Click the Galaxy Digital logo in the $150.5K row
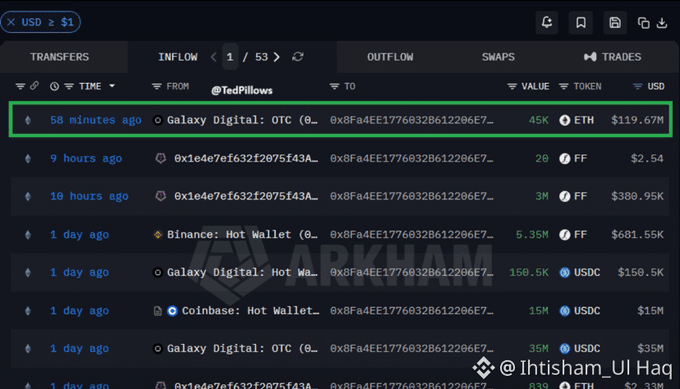Viewport: 680px width, 389px height. [x=158, y=272]
